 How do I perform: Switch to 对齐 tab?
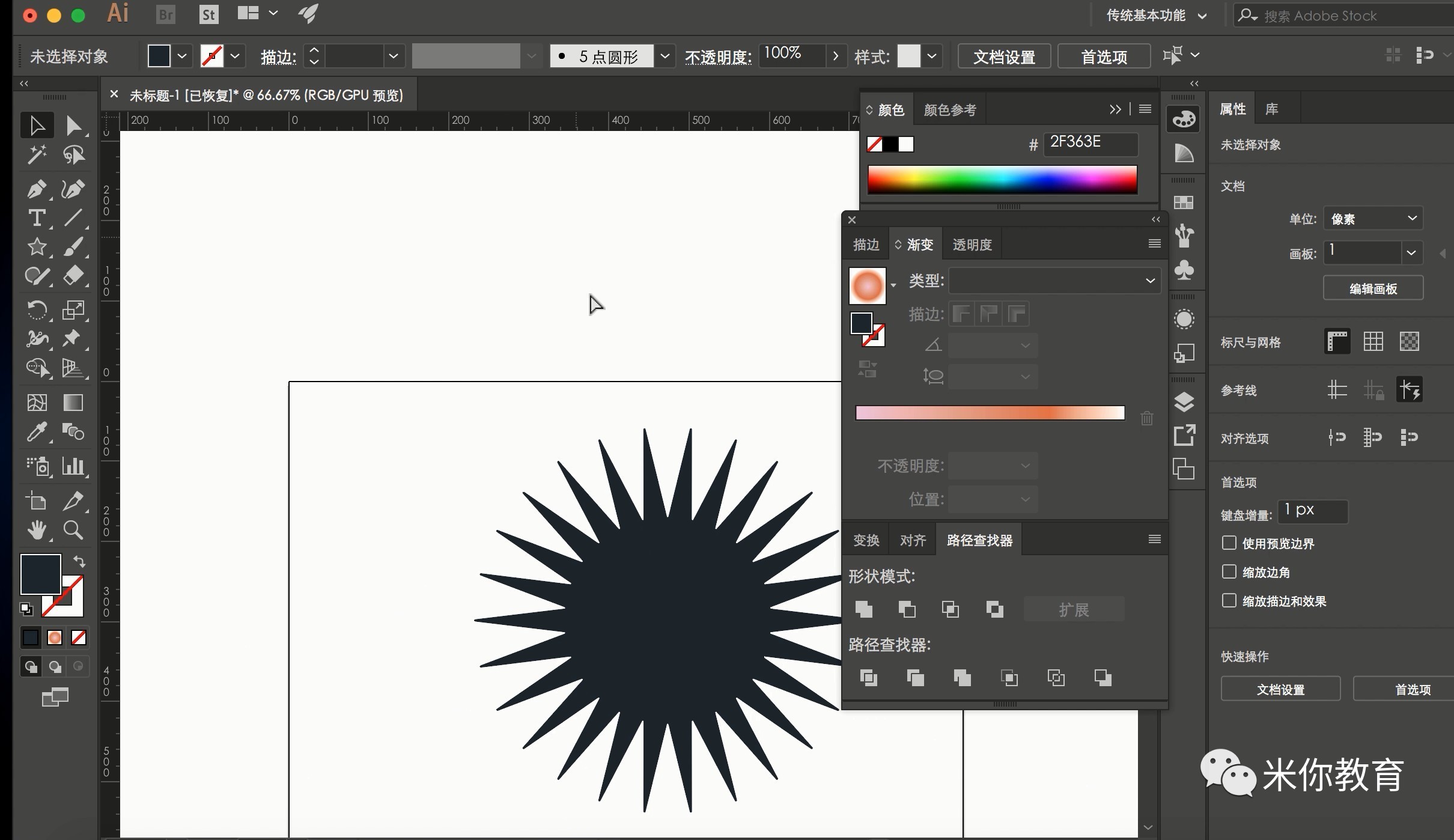pos(913,540)
